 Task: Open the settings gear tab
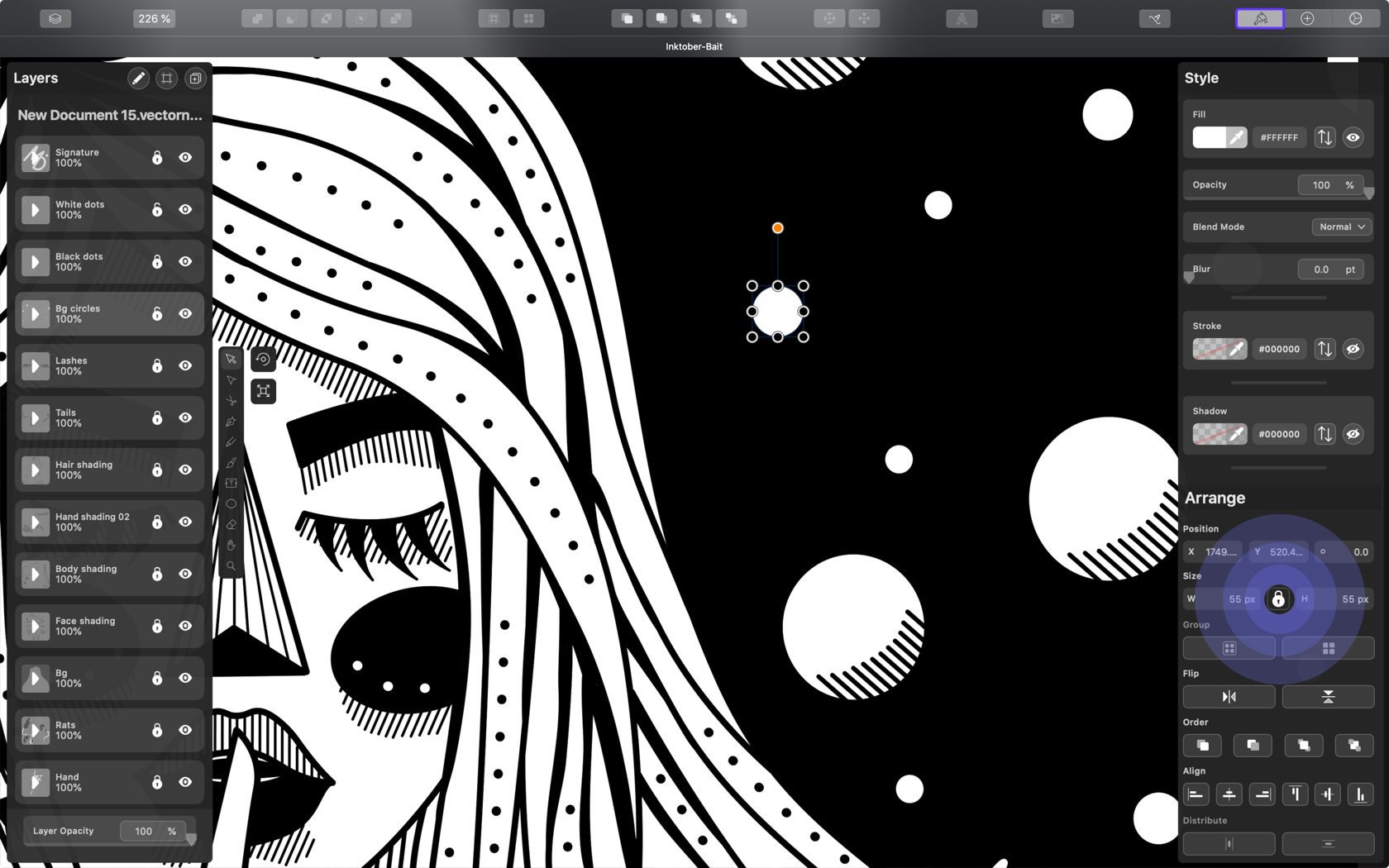tap(1355, 18)
